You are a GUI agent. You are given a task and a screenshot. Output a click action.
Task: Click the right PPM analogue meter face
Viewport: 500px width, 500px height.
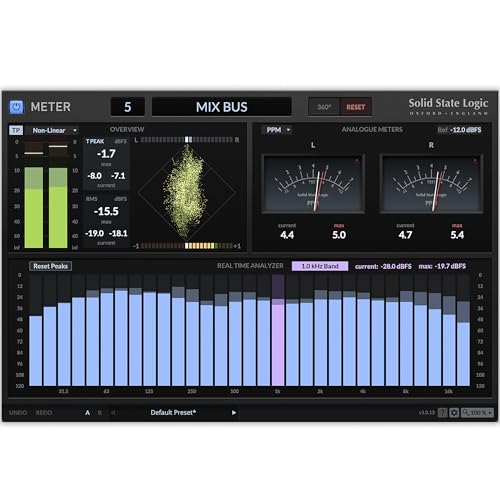pos(431,184)
